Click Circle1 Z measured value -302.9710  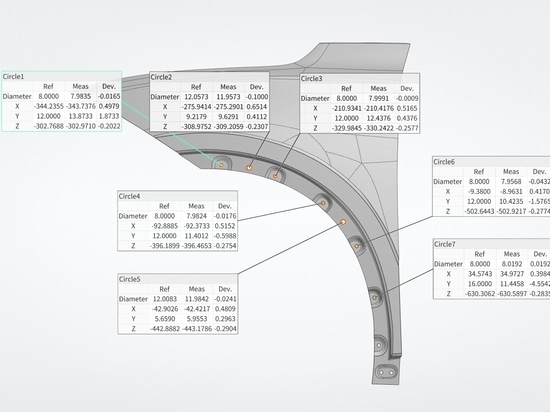pos(81,126)
